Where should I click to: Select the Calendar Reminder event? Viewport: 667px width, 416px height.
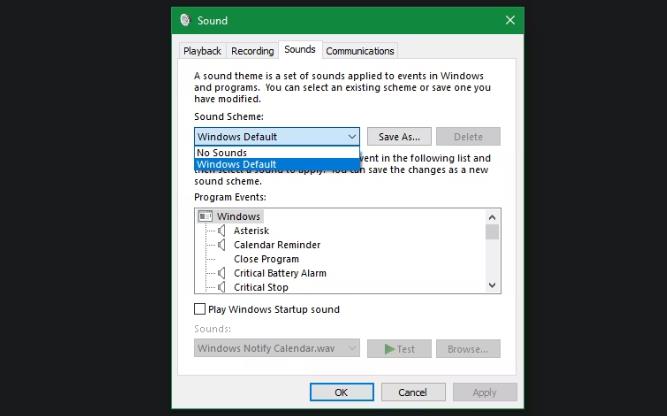277,245
